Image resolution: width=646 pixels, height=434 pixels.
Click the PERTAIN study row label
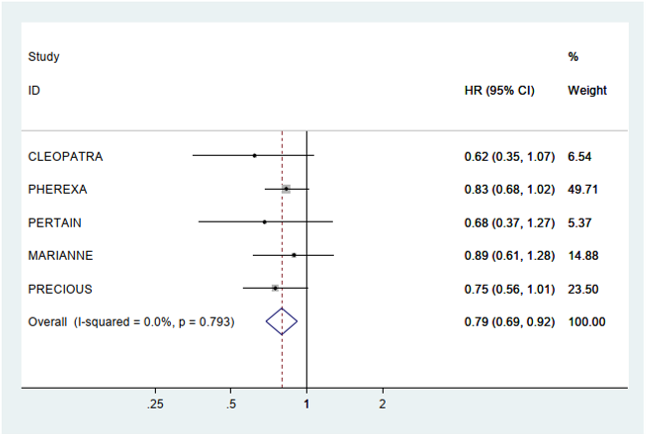55,222
